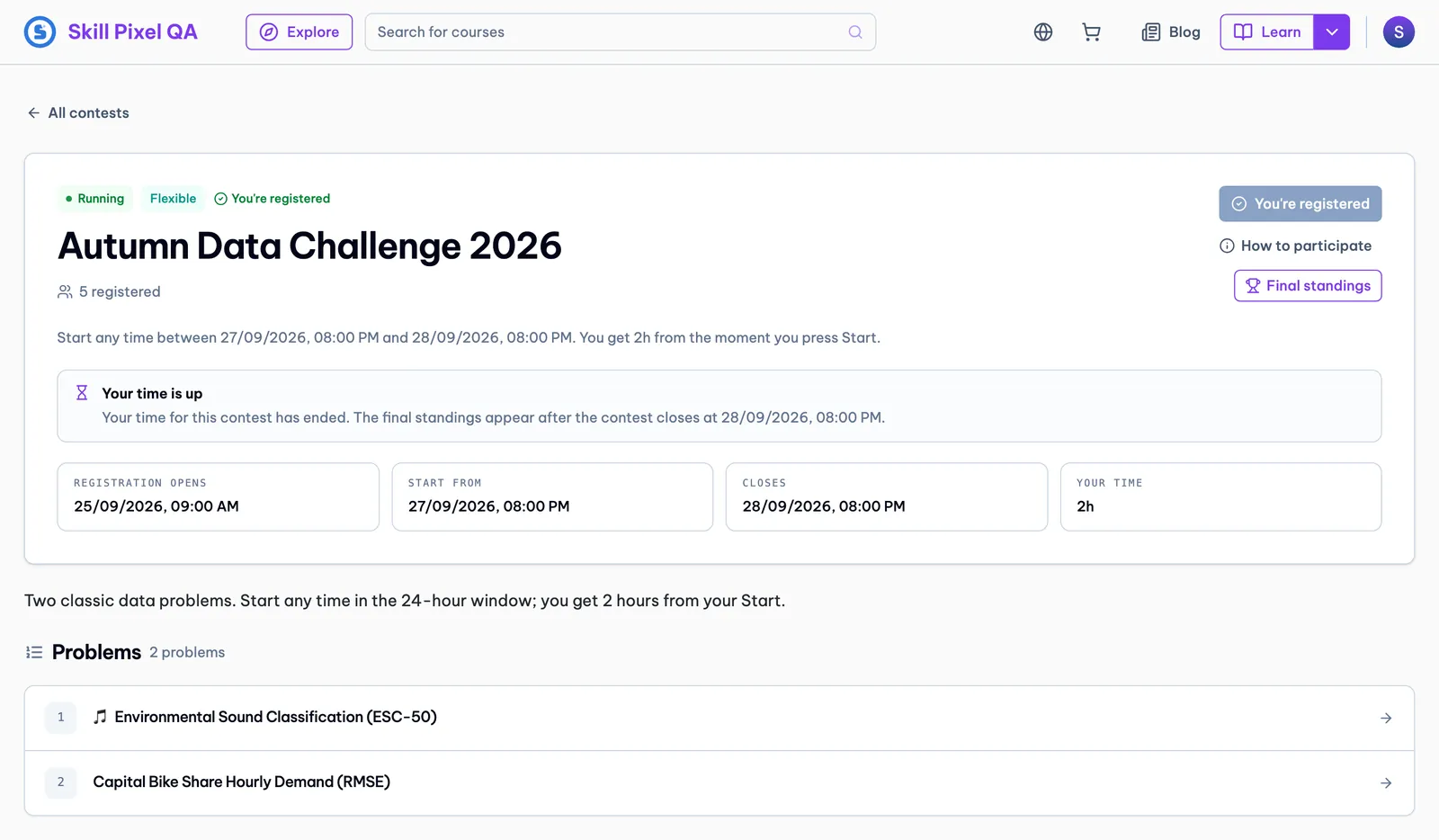Open the Explore menu
The image size is (1439, 840).
tap(299, 32)
